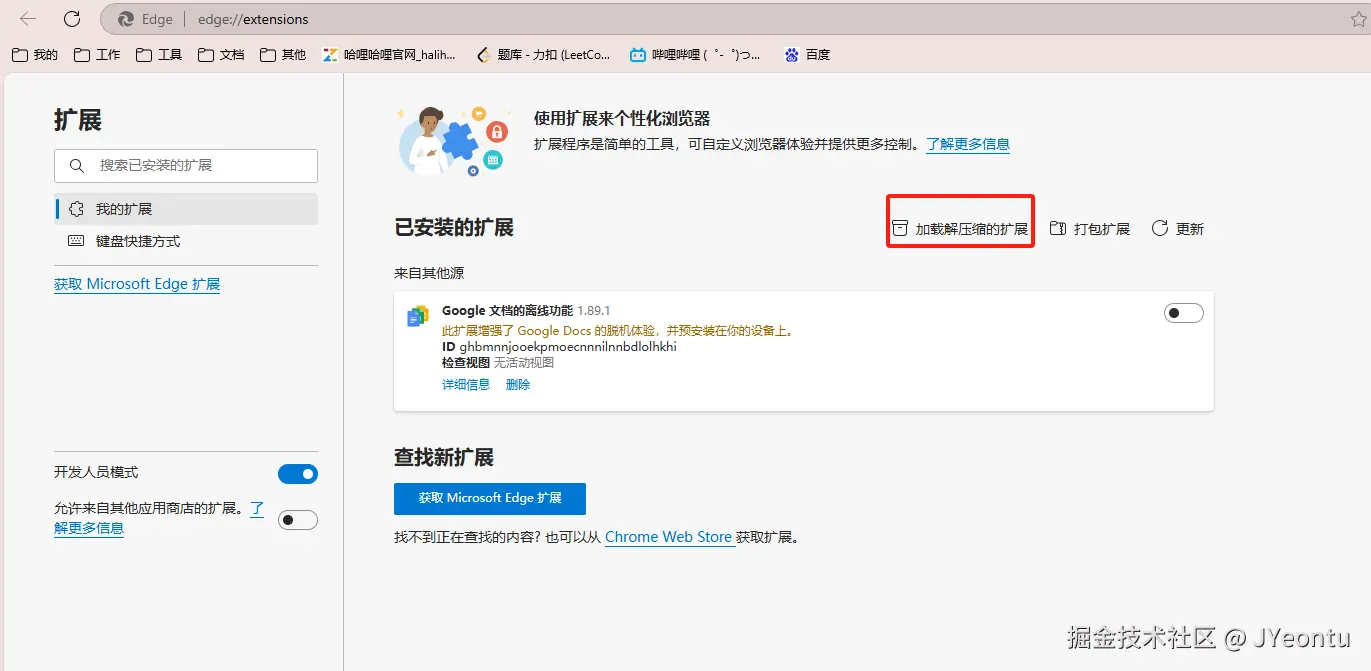Reload the page with the refresh icon

click(72, 19)
